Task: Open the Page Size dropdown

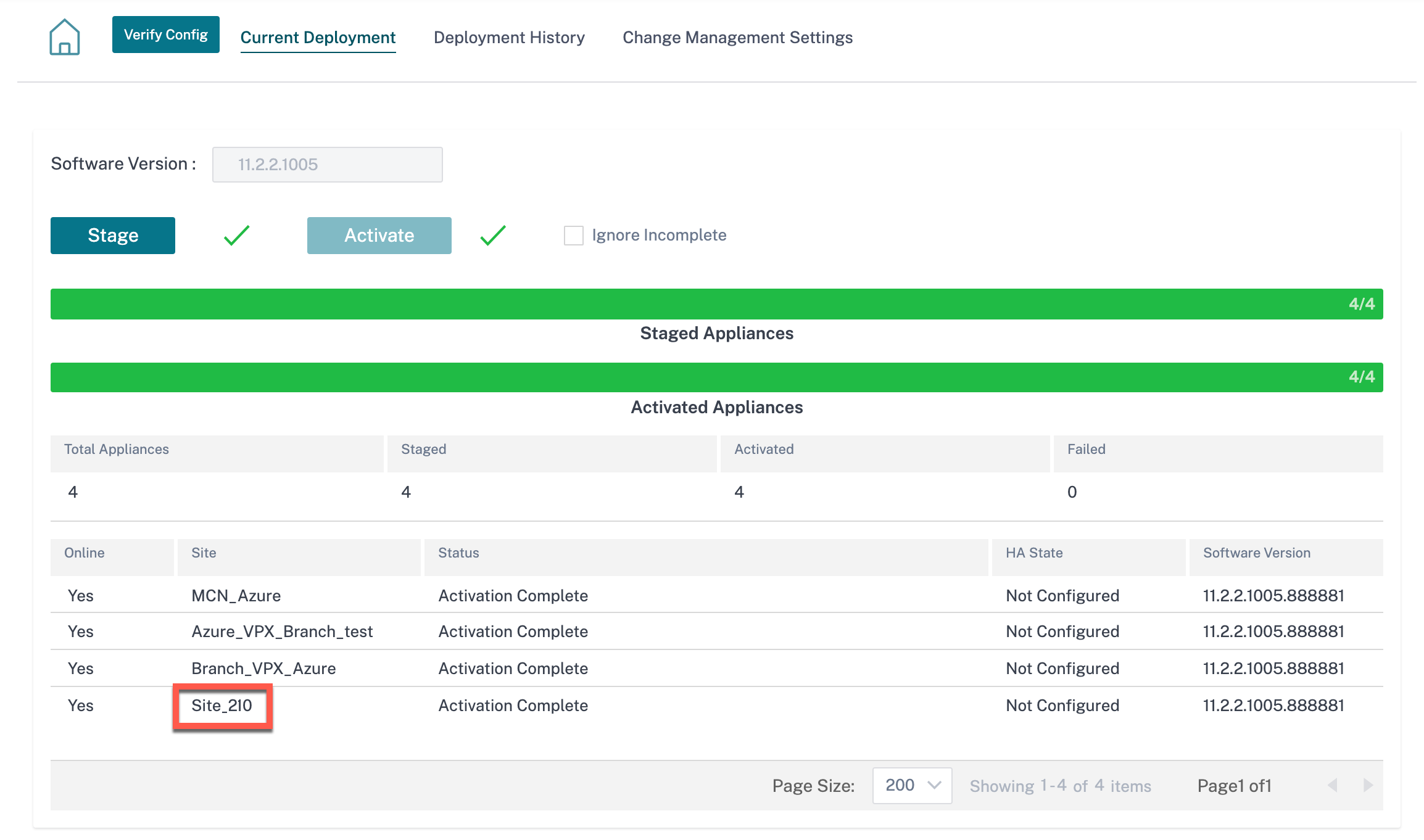Action: (x=912, y=785)
